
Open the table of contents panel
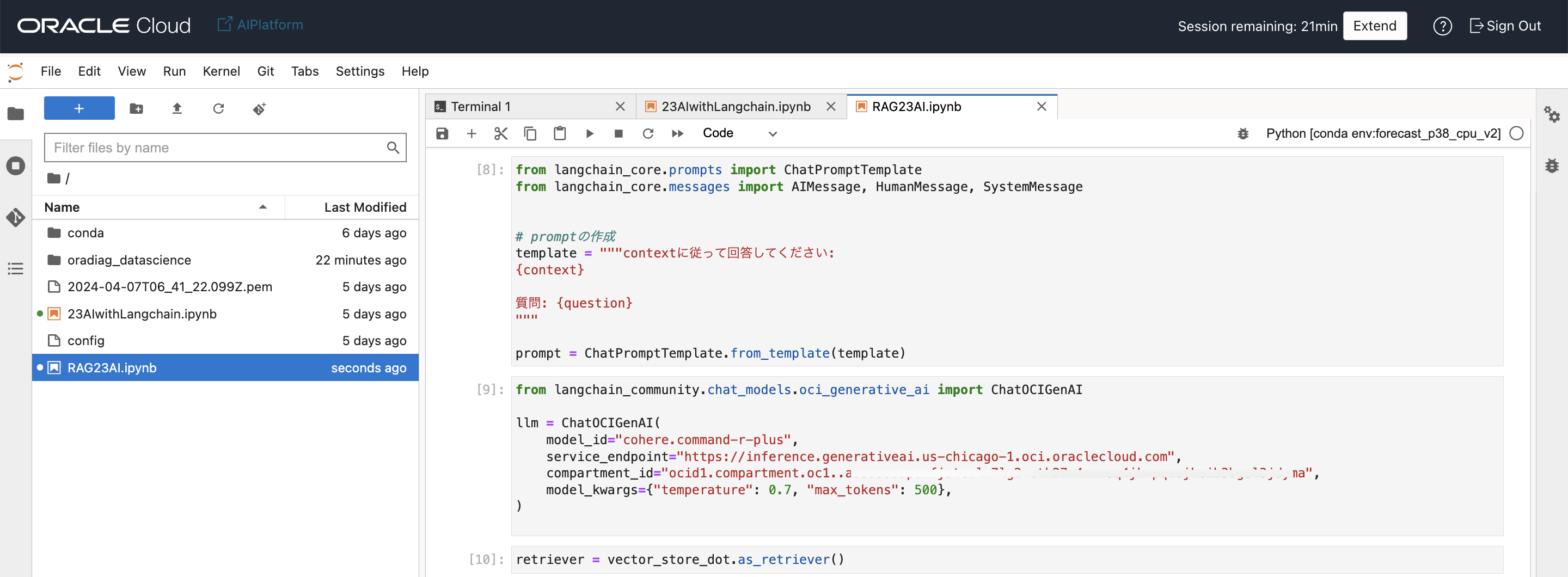tap(16, 268)
